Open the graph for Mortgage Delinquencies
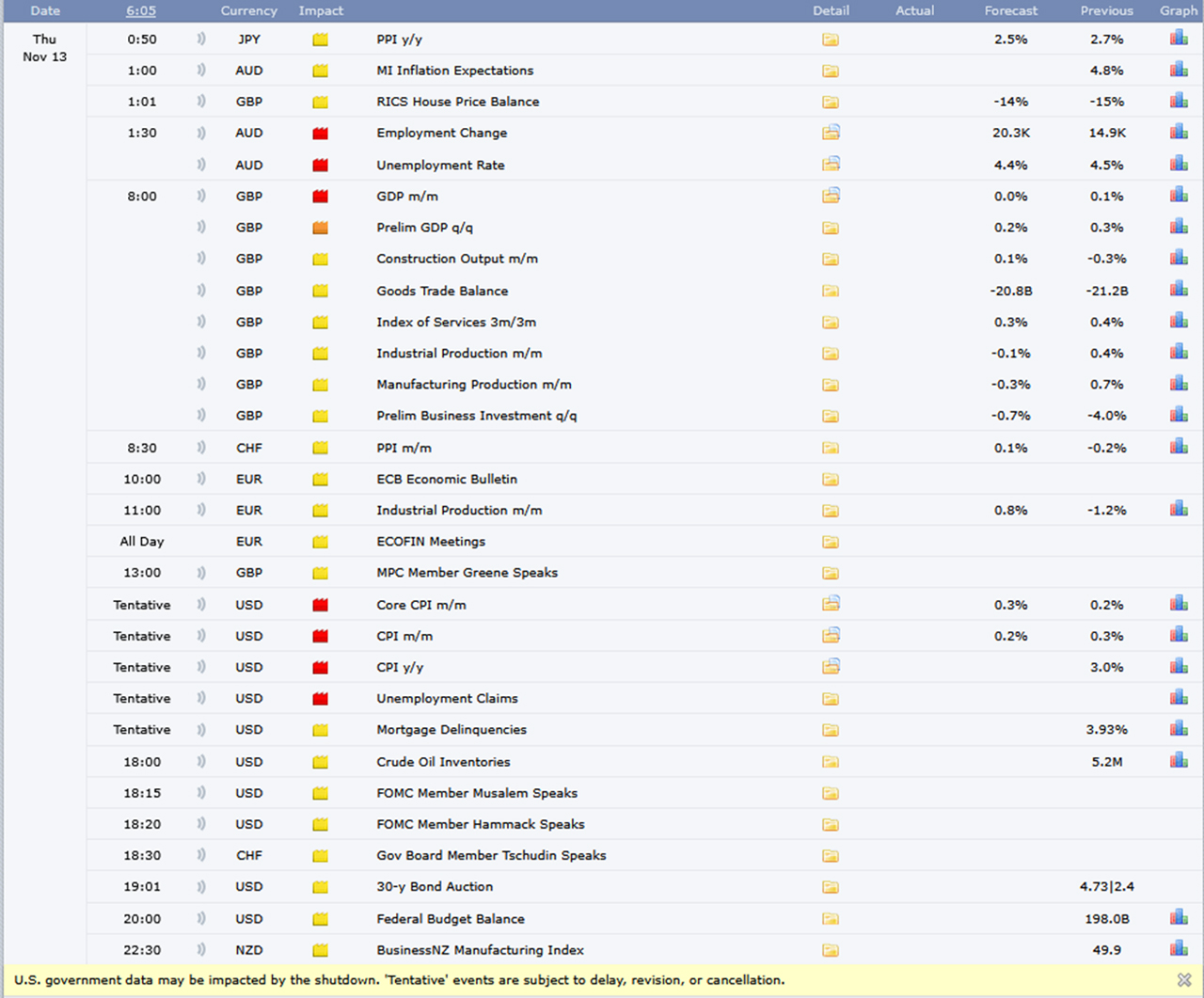Image resolution: width=1204 pixels, height=998 pixels. point(1178,729)
